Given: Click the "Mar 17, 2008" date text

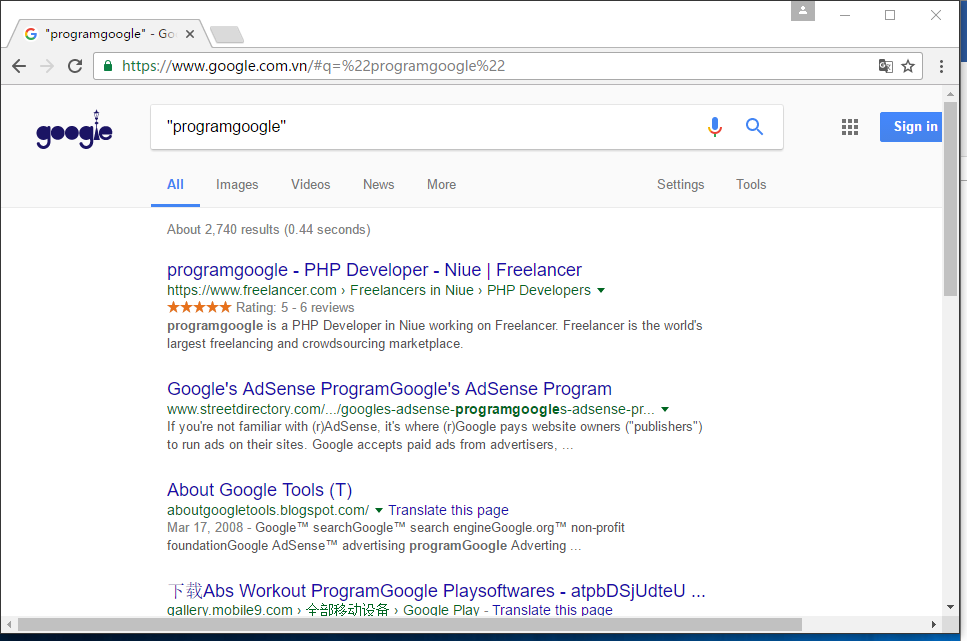Looking at the screenshot, I should 205,528.
